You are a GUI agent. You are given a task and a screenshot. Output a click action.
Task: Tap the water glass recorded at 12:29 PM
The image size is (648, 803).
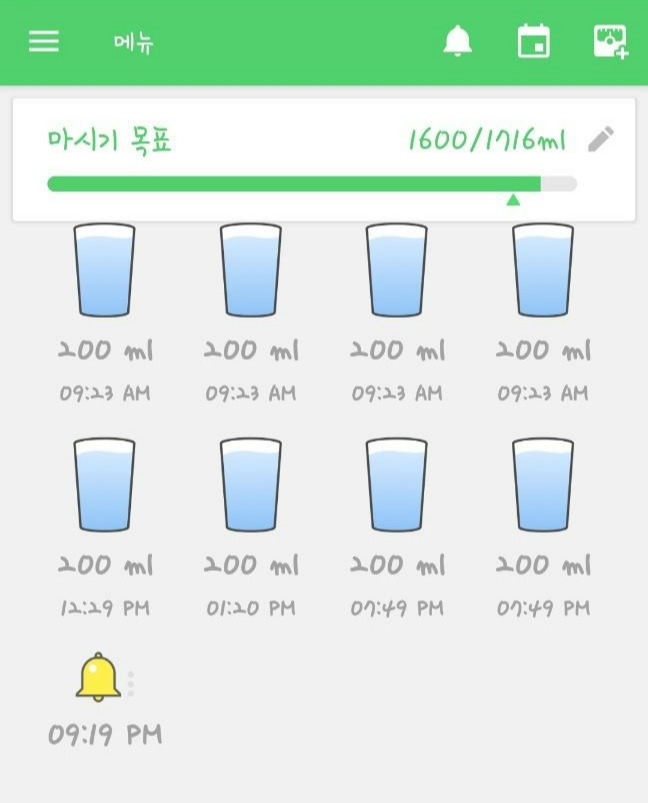click(x=102, y=484)
